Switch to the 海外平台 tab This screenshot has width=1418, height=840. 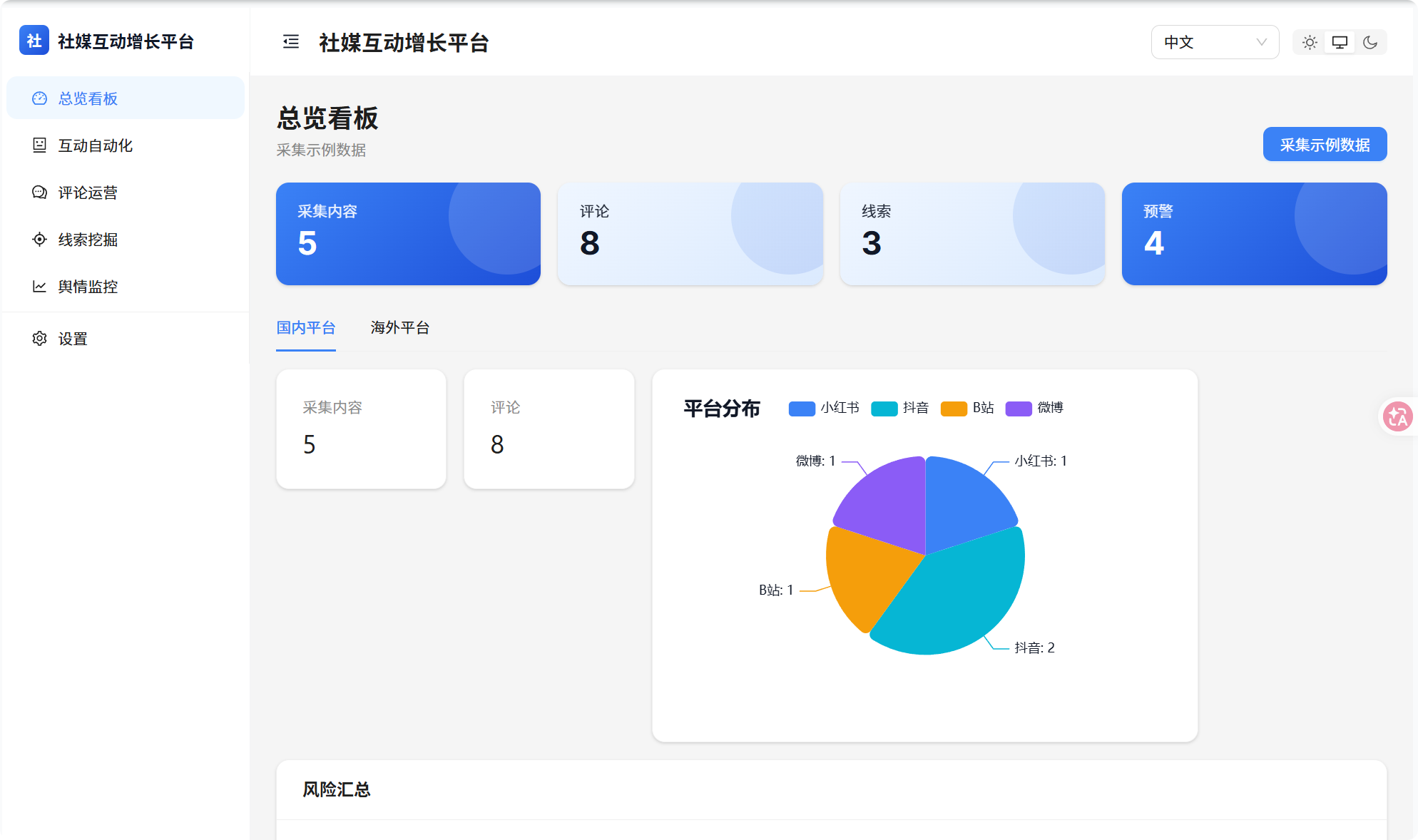tap(400, 328)
